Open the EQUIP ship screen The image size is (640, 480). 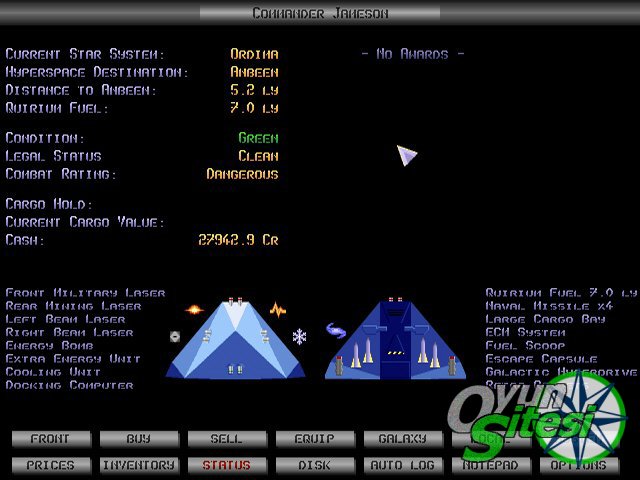[x=315, y=439]
